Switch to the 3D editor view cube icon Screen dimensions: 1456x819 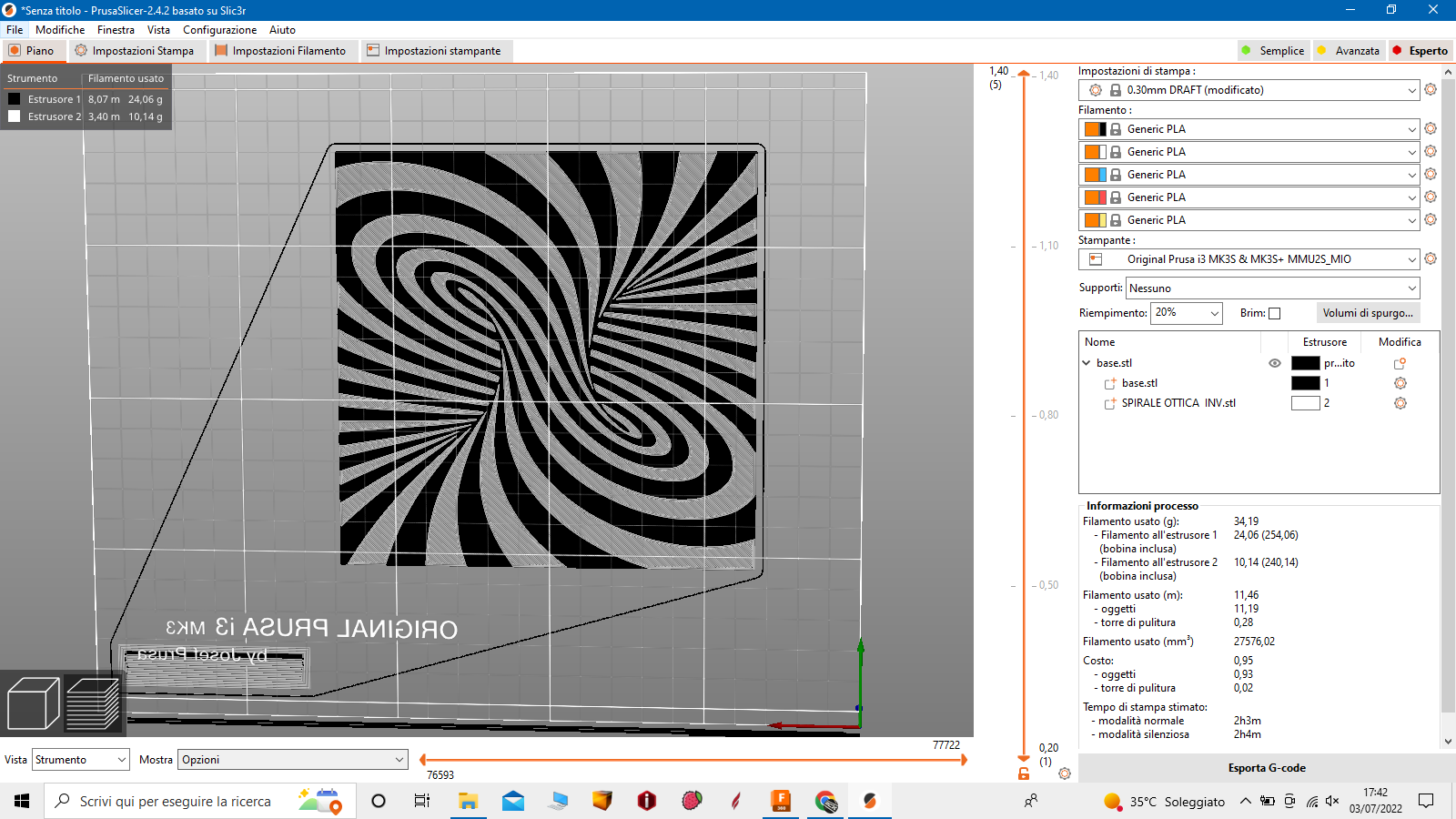click(x=34, y=701)
